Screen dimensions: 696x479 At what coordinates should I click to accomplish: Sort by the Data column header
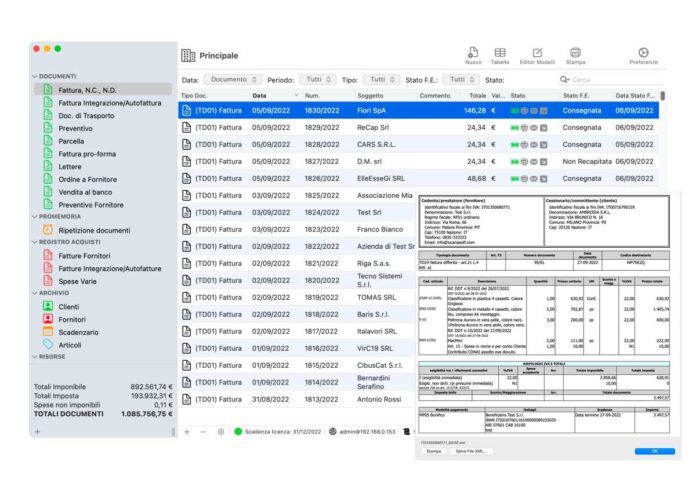pos(275,95)
